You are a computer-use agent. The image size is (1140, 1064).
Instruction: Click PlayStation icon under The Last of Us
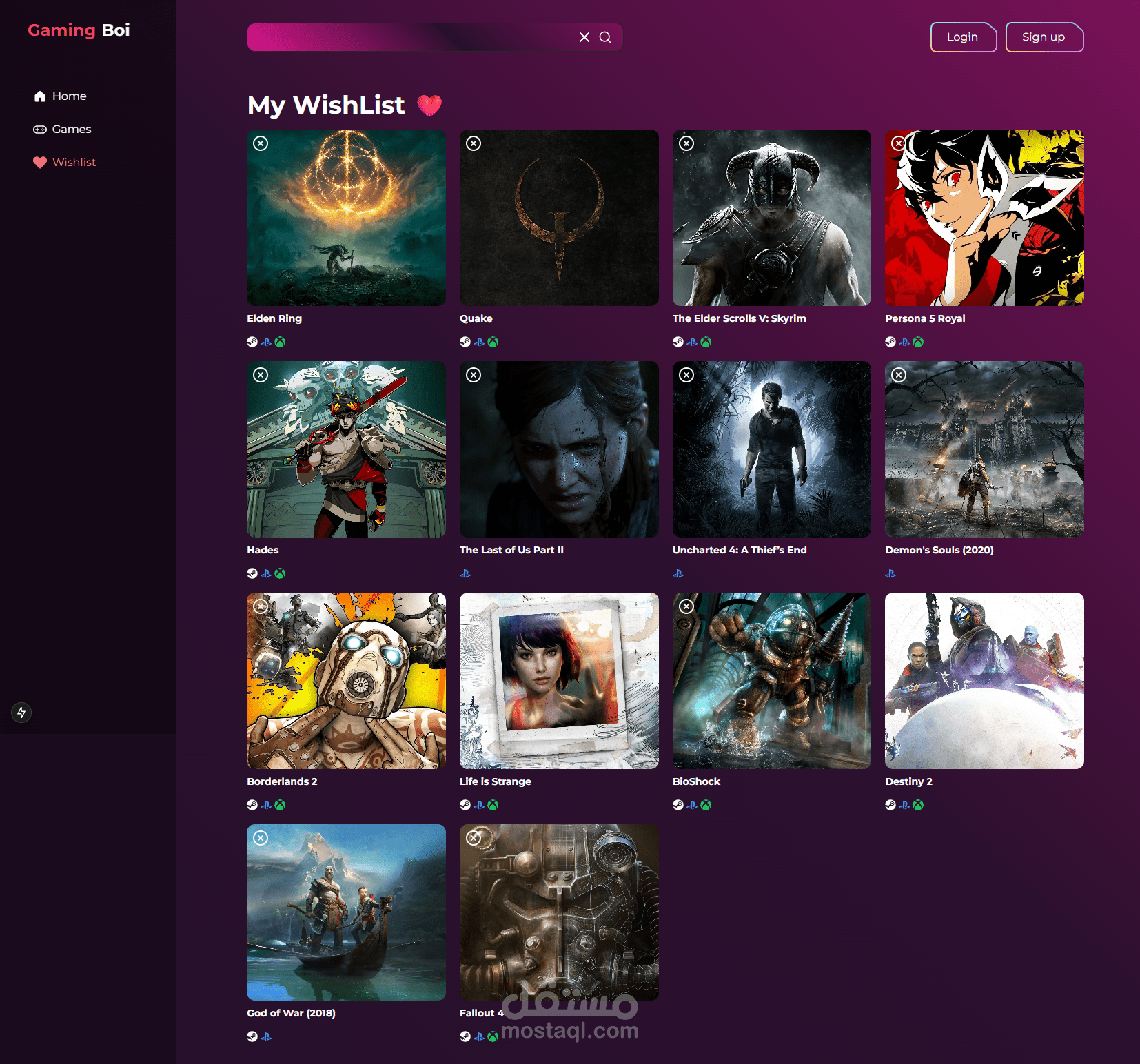click(465, 573)
